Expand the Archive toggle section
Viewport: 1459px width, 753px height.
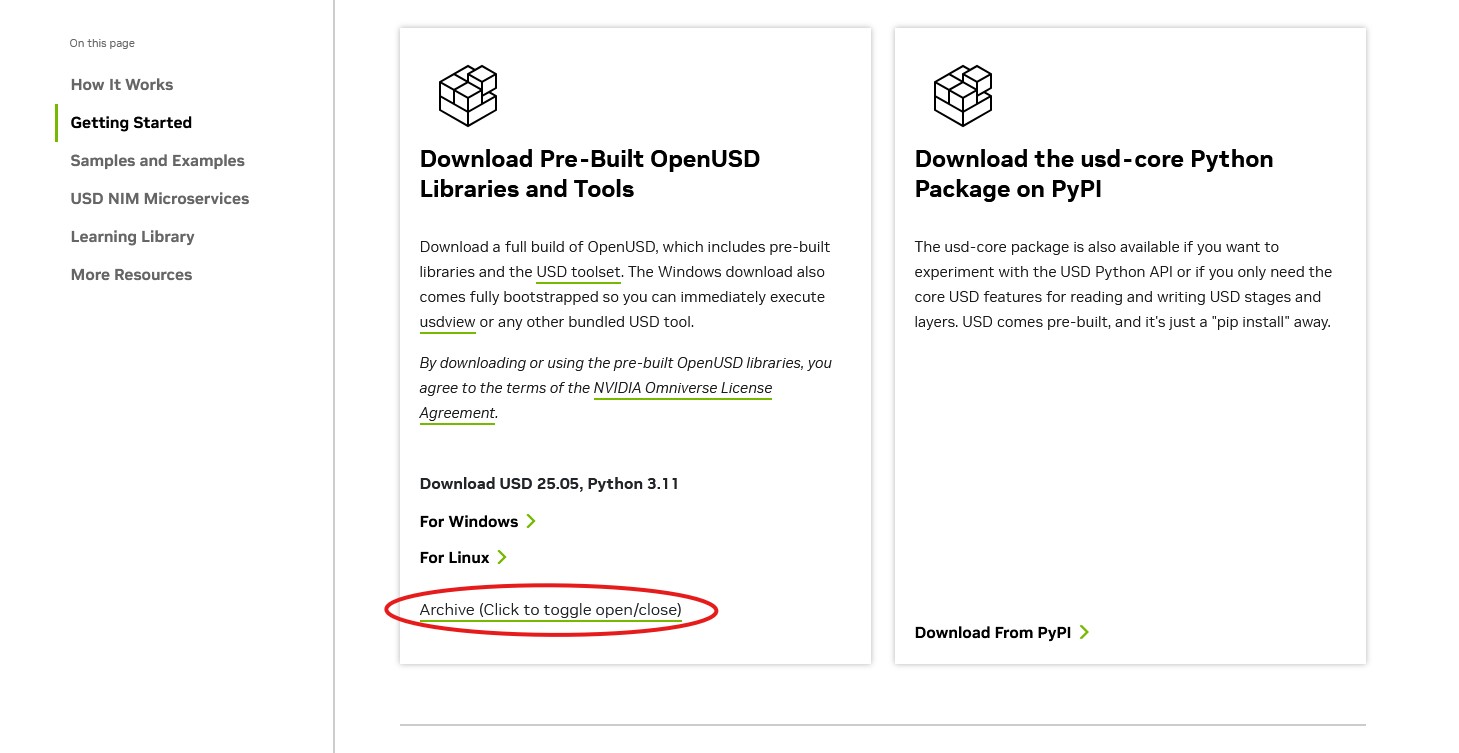coord(550,610)
